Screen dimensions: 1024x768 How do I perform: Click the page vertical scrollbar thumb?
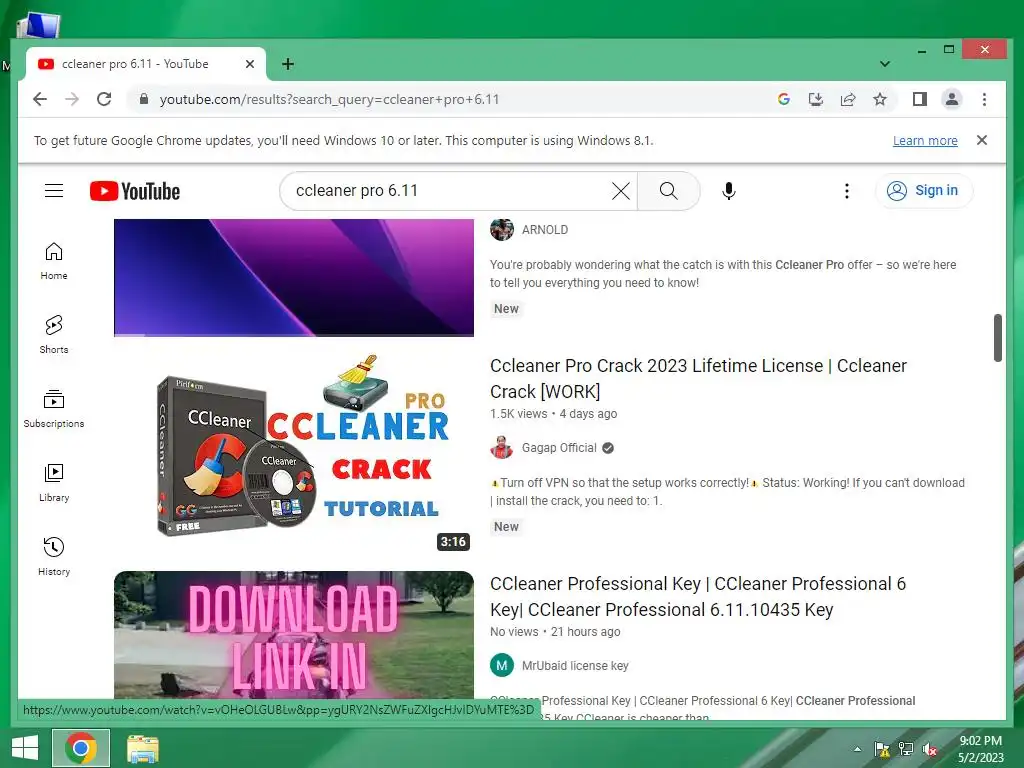coord(998,338)
